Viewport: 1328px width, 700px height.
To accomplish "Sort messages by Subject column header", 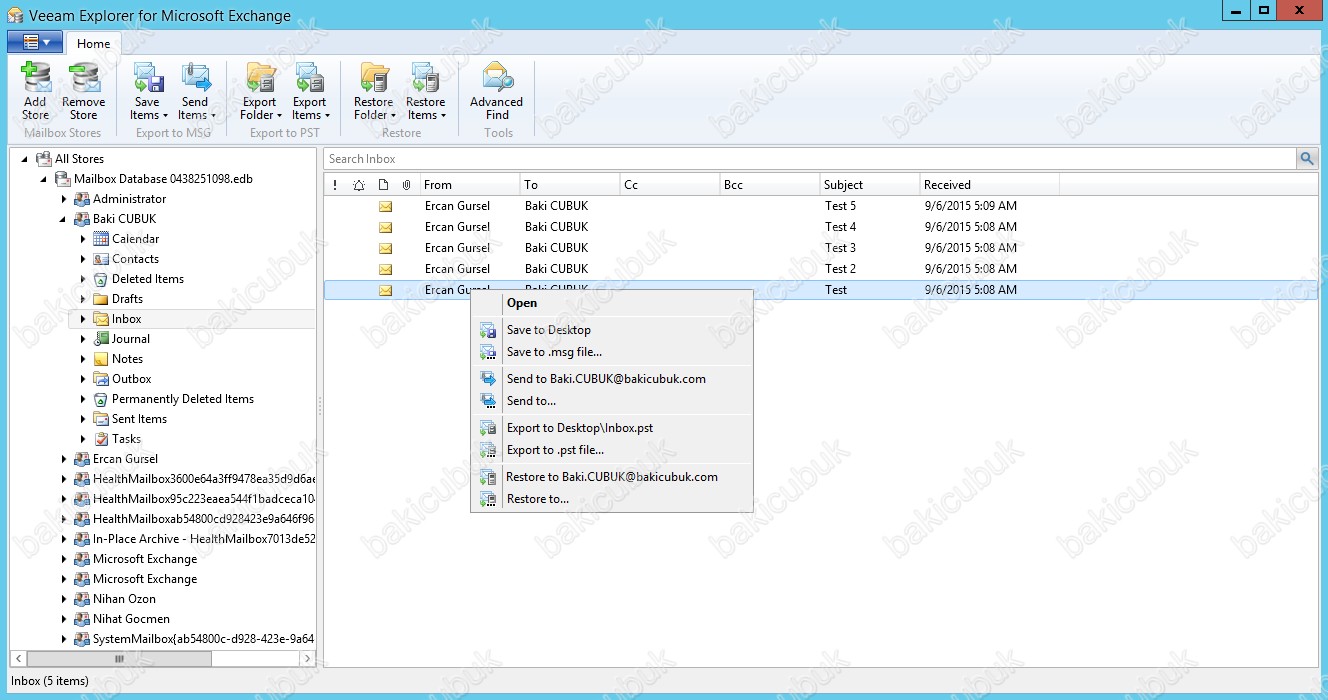I will (870, 185).
